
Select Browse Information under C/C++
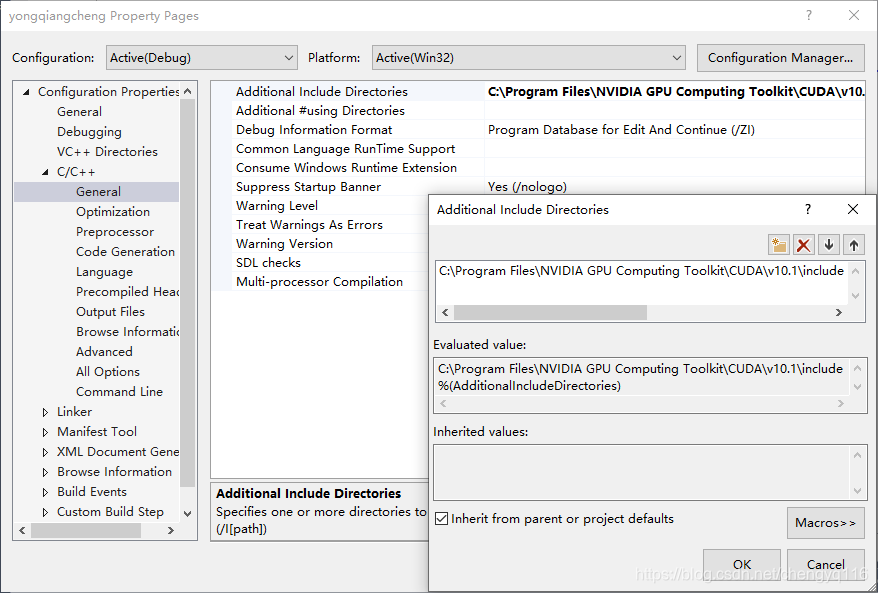[128, 331]
